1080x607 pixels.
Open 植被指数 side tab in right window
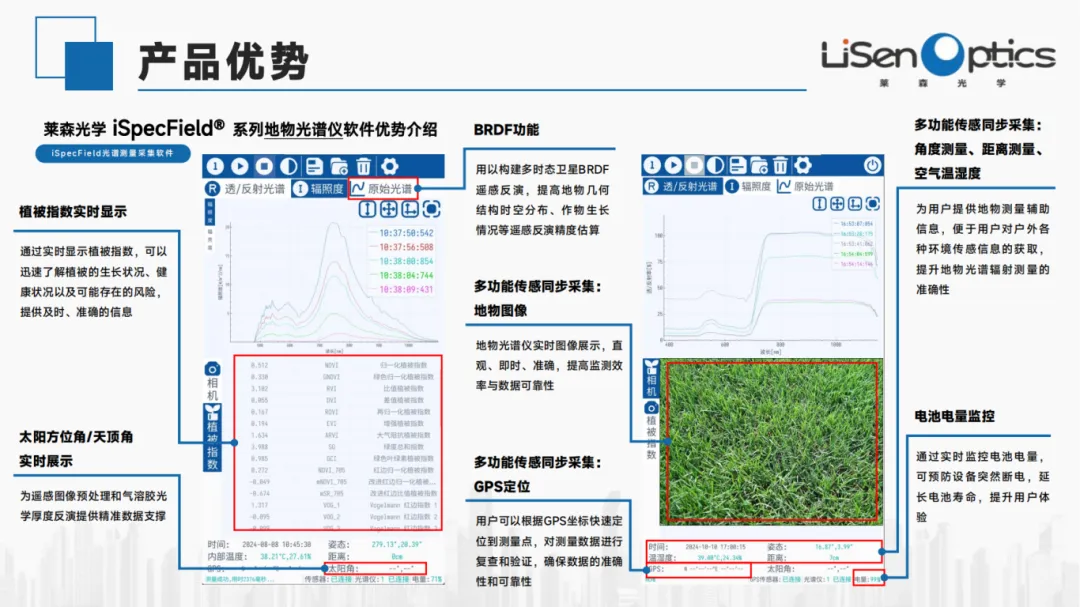[x=651, y=431]
